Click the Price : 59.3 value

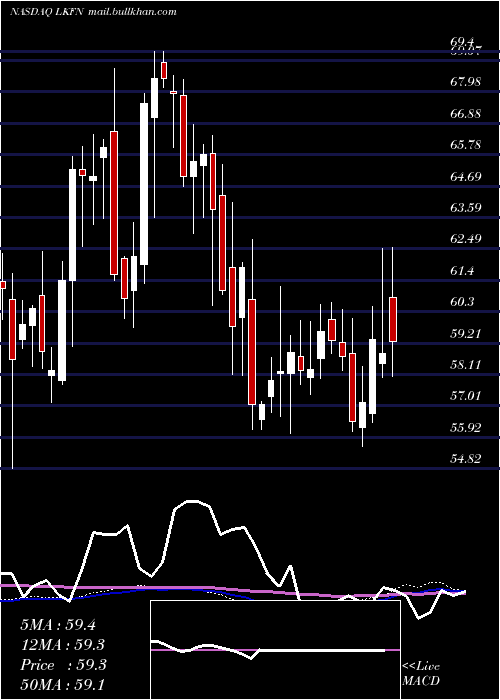[63, 665]
